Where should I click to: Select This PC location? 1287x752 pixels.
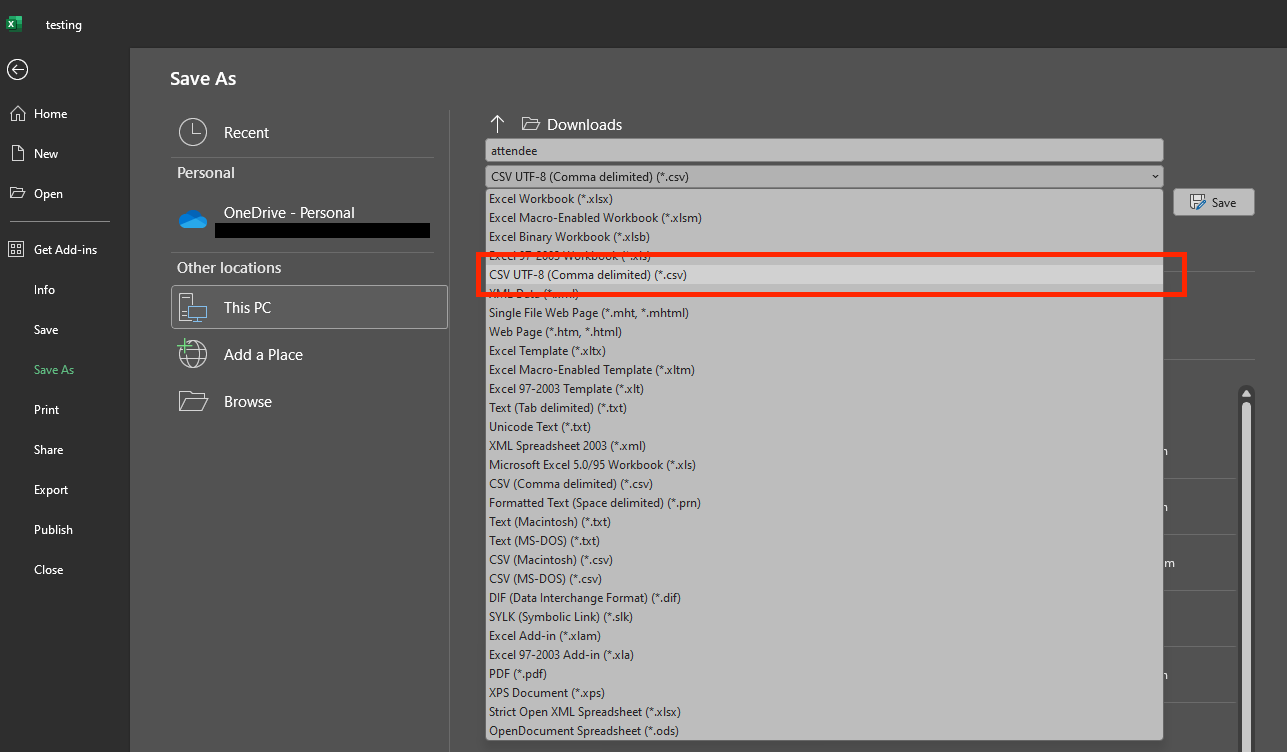pyautogui.click(x=309, y=307)
